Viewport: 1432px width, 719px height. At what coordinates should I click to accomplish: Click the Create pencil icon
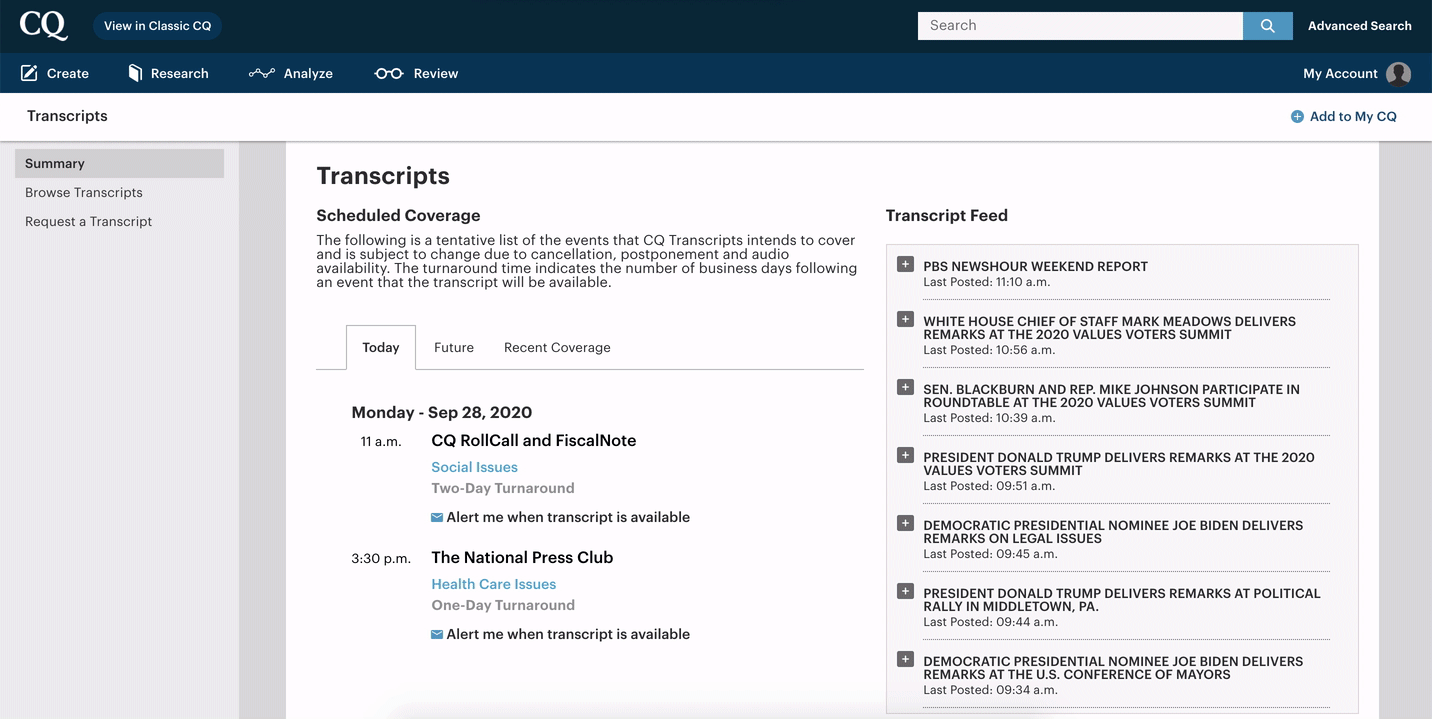pyautogui.click(x=29, y=73)
